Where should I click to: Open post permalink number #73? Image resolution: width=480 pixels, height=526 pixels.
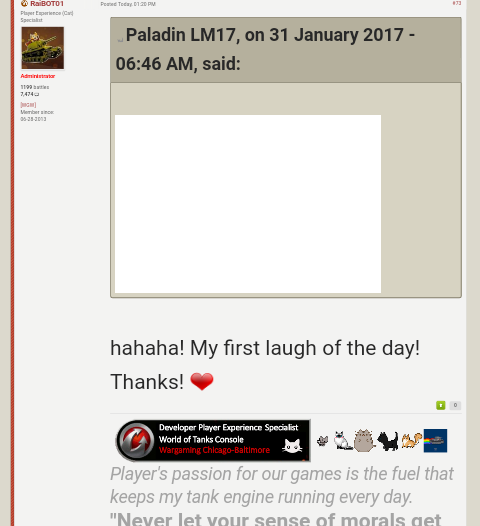457,3
